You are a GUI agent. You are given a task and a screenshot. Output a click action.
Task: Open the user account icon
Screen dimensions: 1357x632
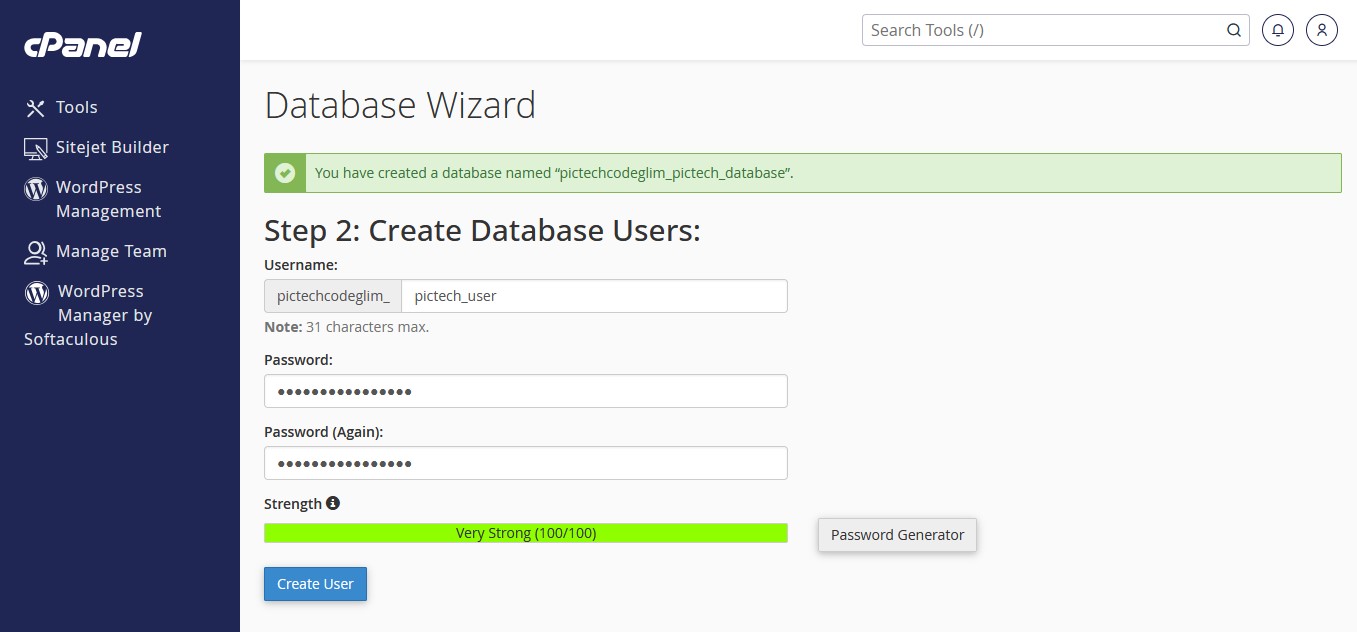1322,30
